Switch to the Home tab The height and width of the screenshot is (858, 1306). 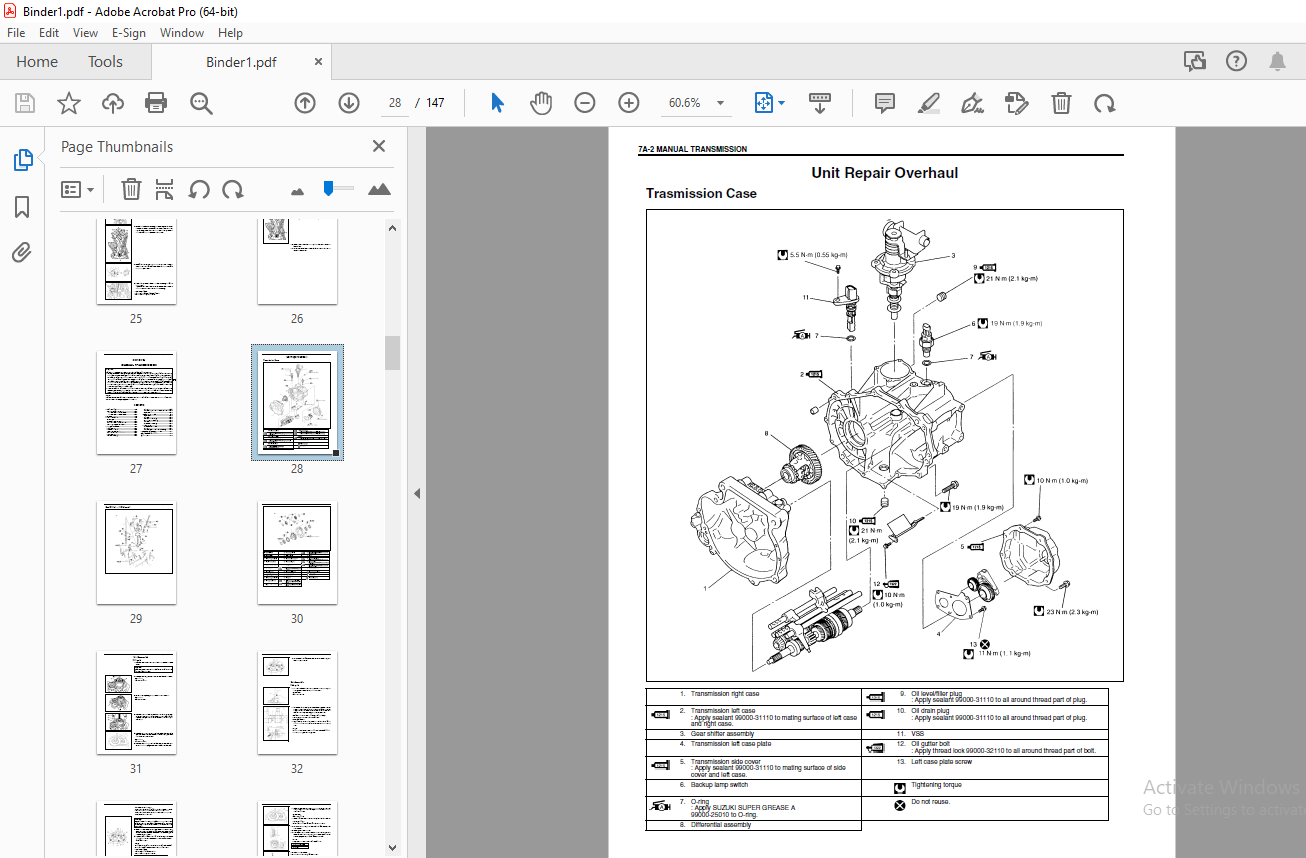(x=37, y=61)
